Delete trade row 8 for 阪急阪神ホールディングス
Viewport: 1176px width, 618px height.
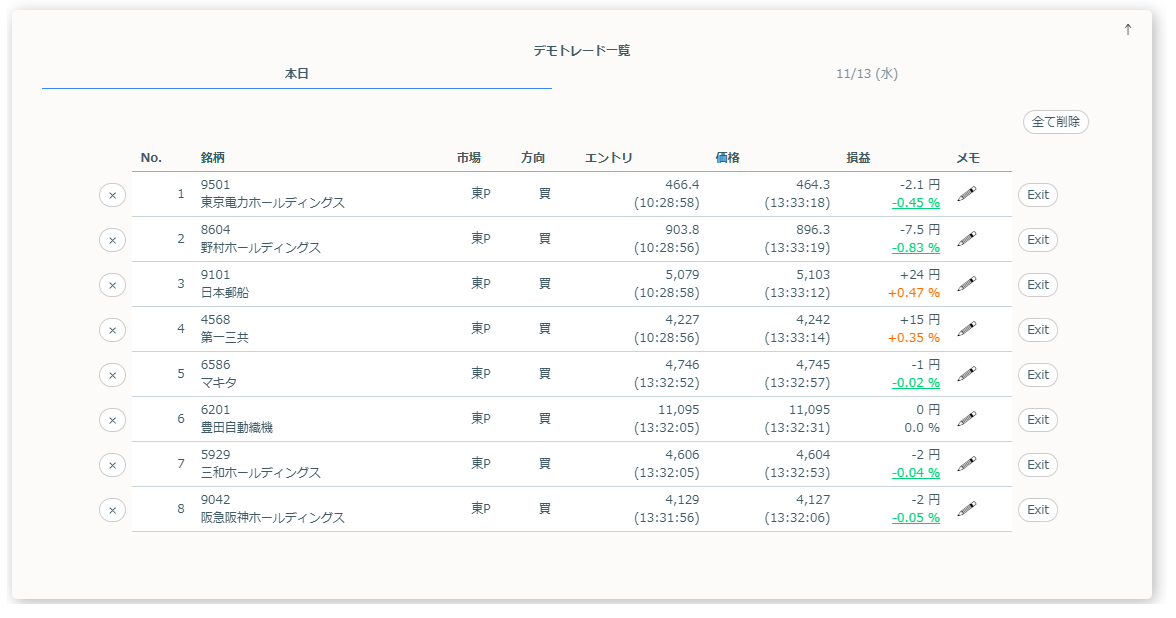point(111,509)
